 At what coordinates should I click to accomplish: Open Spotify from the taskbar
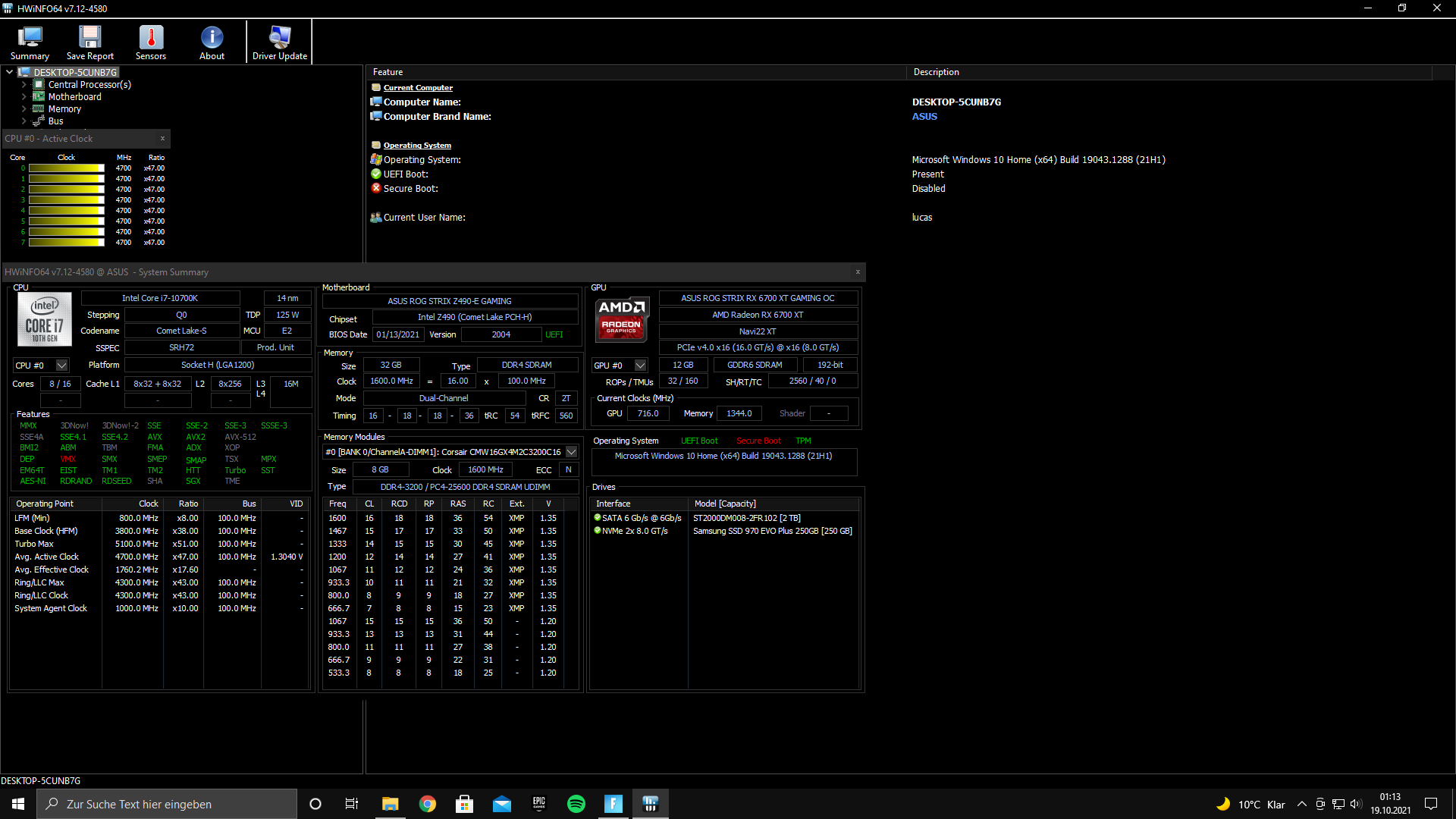576,804
